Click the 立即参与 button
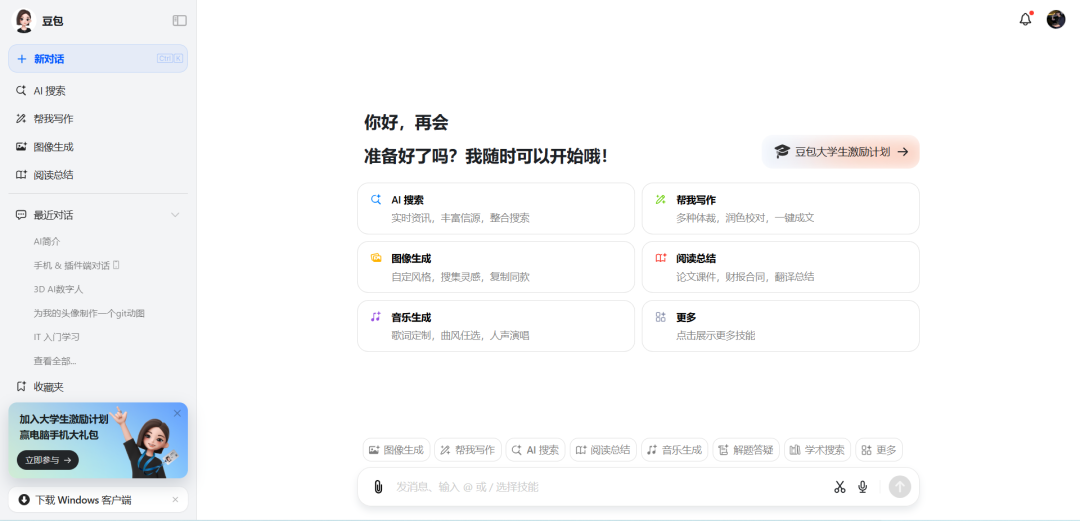Image resolution: width=1080 pixels, height=521 pixels. coord(48,460)
